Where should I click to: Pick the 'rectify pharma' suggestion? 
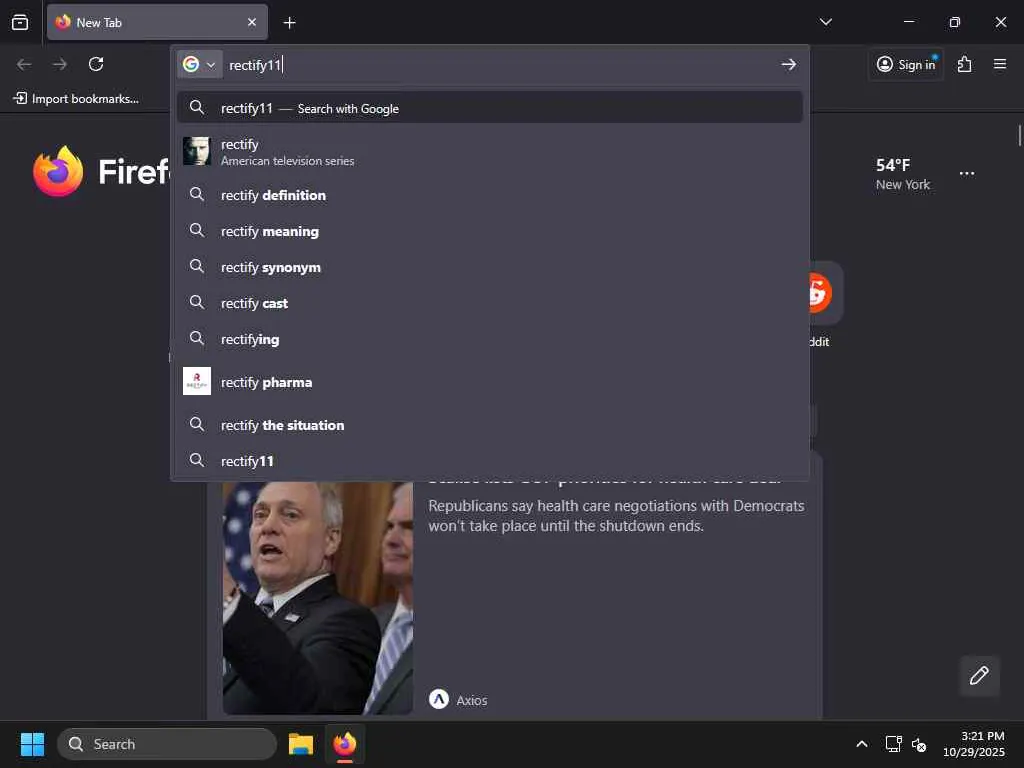(x=490, y=381)
